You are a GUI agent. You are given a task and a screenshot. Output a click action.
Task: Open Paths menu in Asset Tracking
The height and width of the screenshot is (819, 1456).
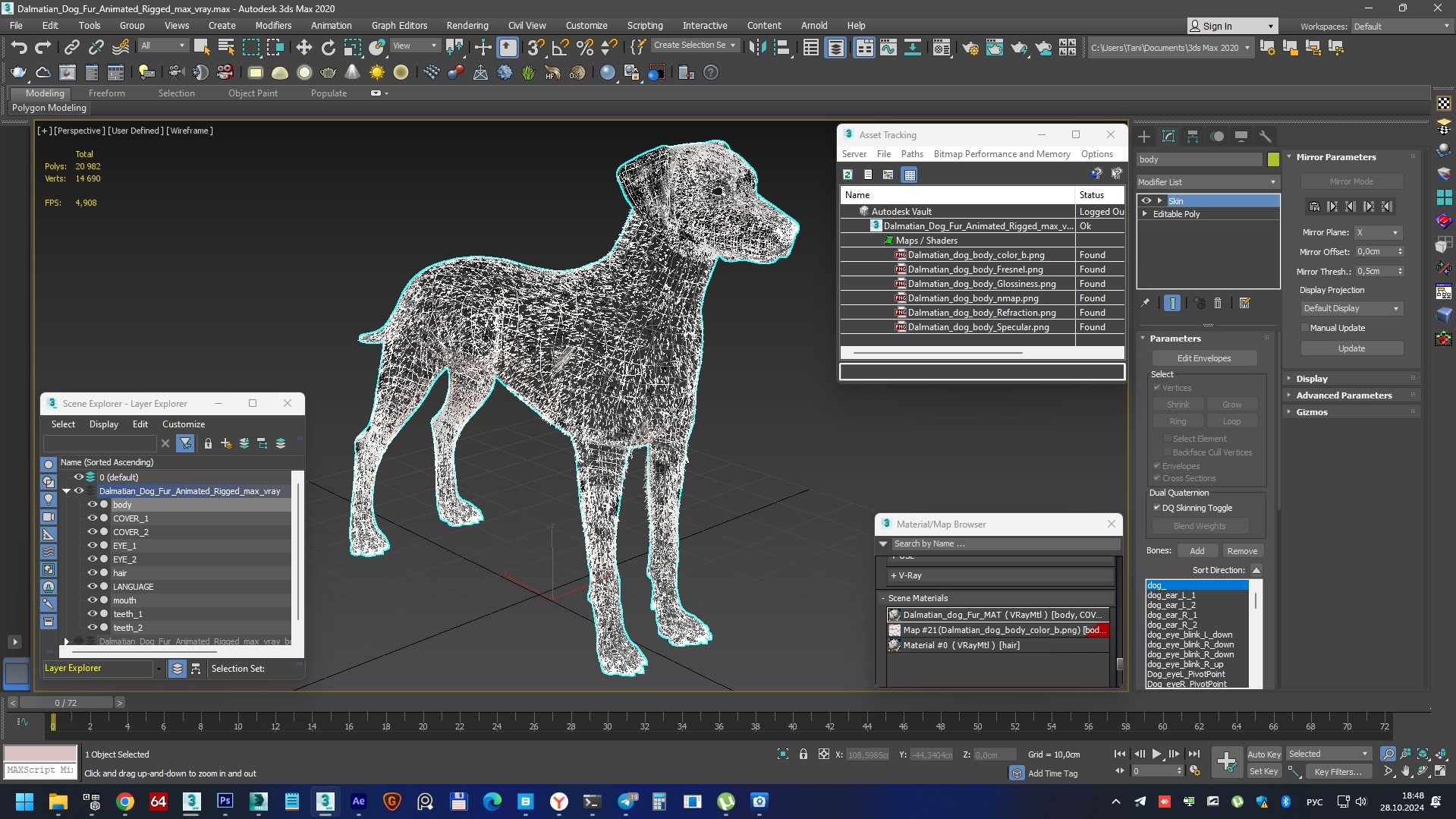click(912, 154)
